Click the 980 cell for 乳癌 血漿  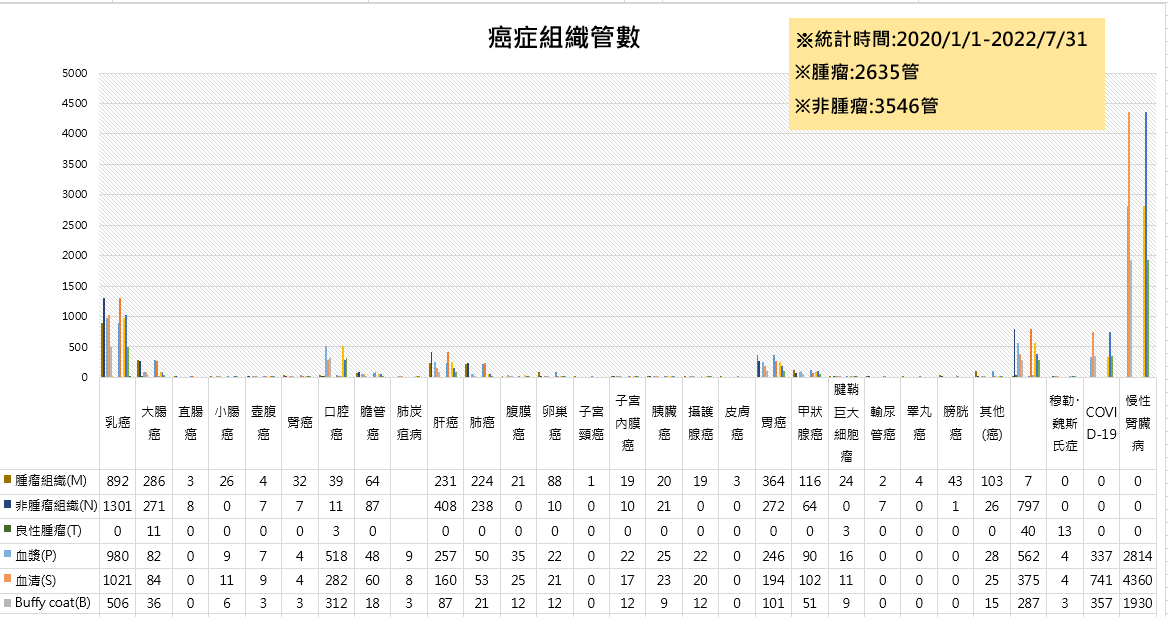pos(118,556)
